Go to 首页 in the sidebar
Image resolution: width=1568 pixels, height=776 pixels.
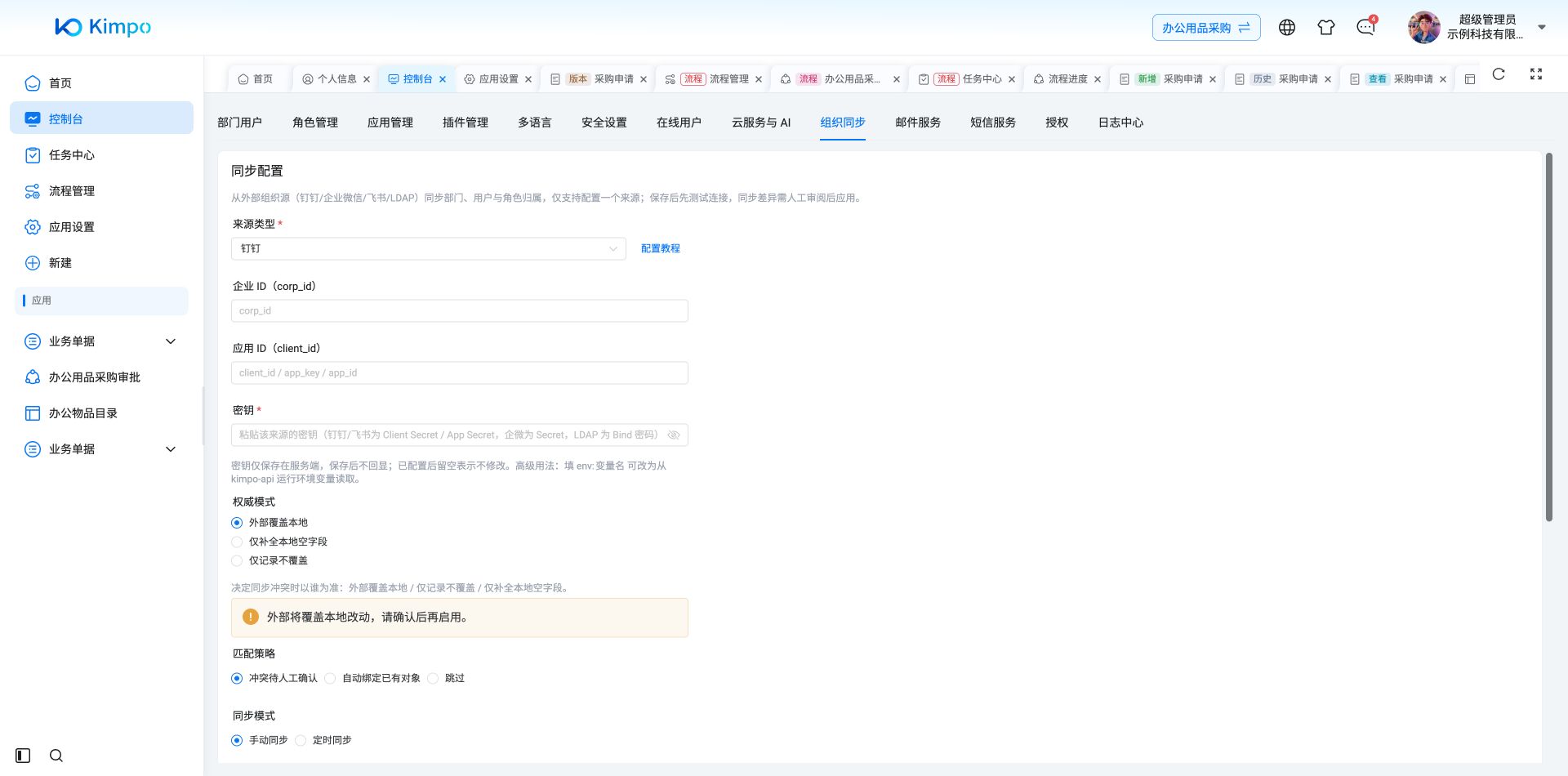tap(101, 83)
